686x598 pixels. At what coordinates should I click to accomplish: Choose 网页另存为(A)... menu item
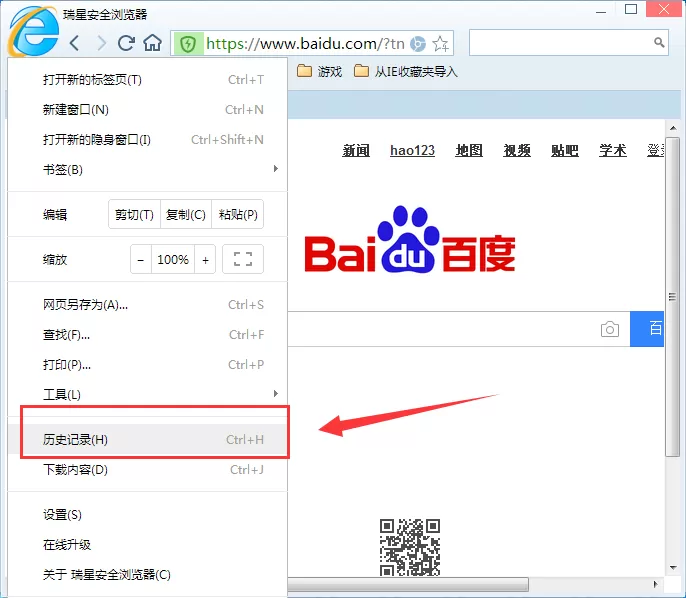point(147,304)
